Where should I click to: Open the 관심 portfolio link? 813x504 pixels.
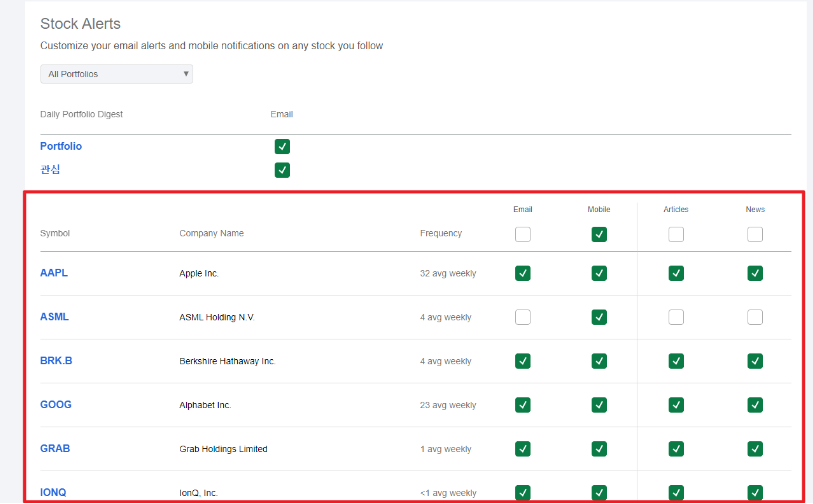pos(50,170)
